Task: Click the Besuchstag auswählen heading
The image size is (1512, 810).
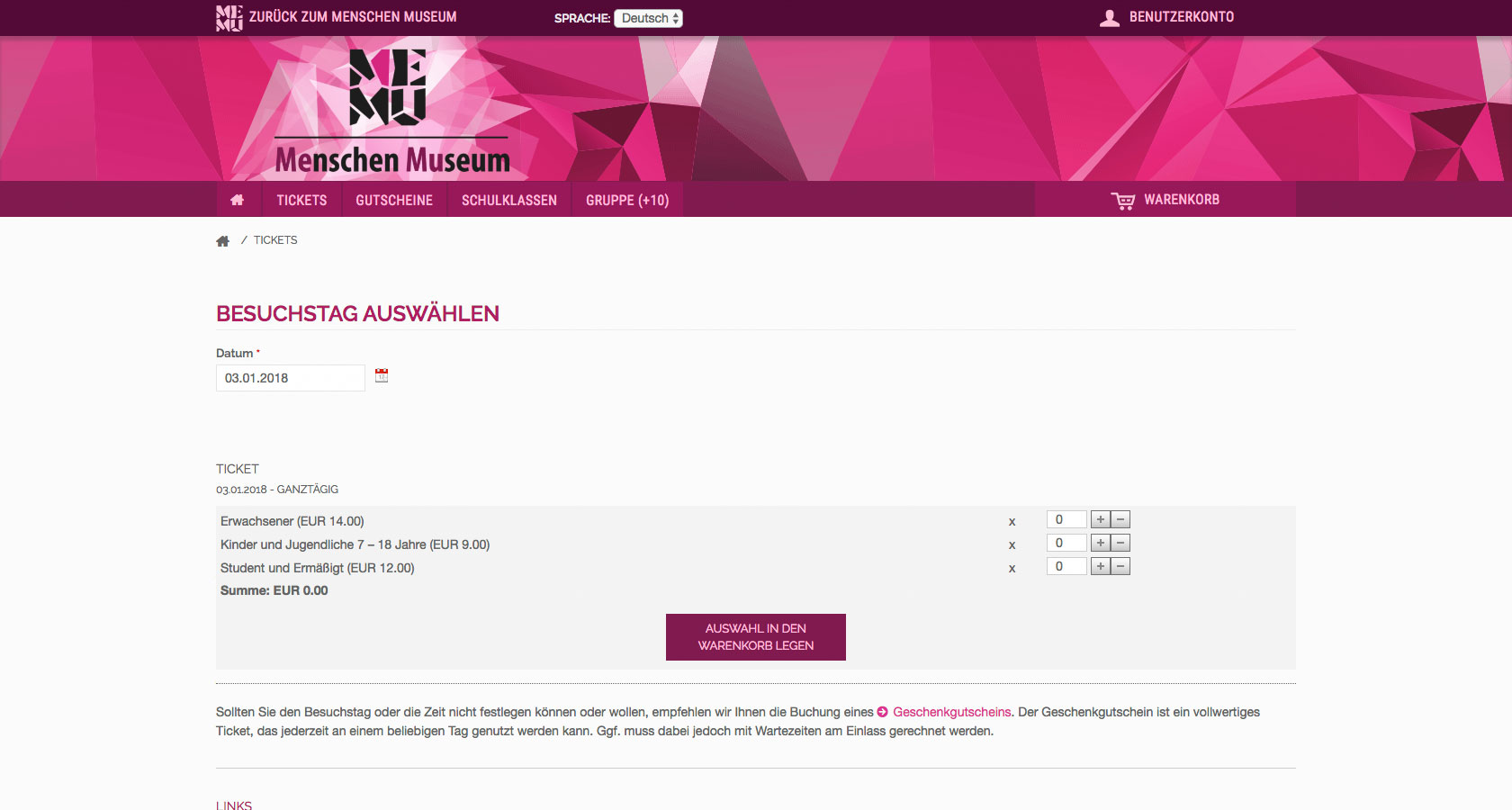Action: 357,313
